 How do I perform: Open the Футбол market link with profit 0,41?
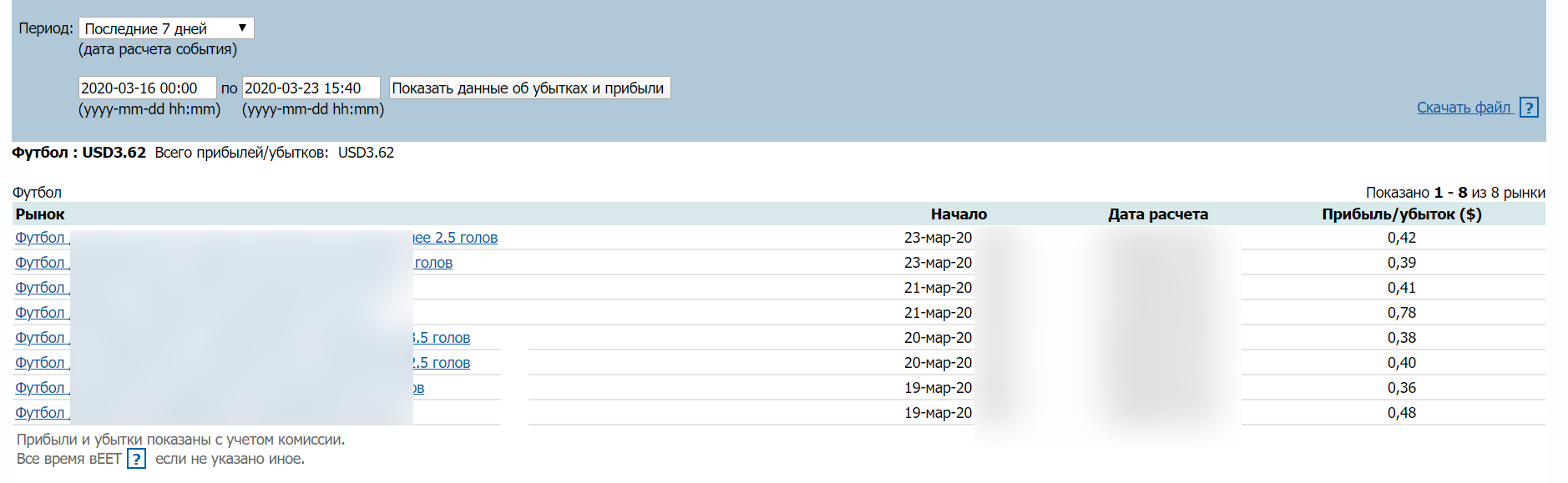(40, 288)
